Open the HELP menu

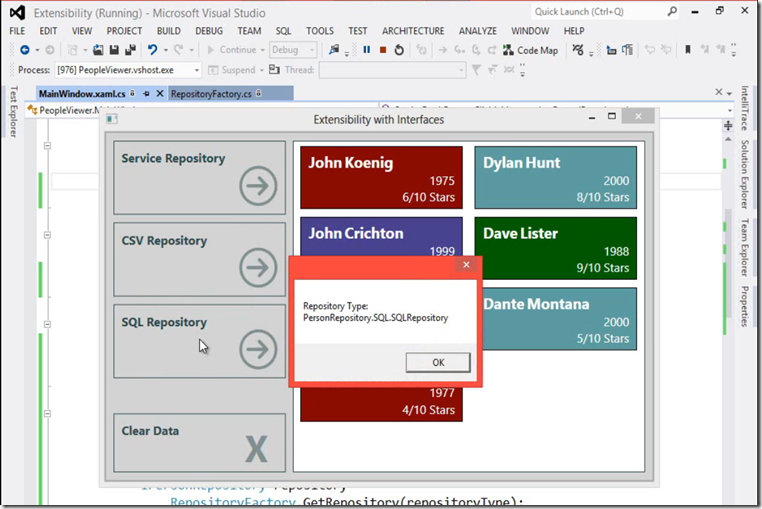[x=574, y=31]
